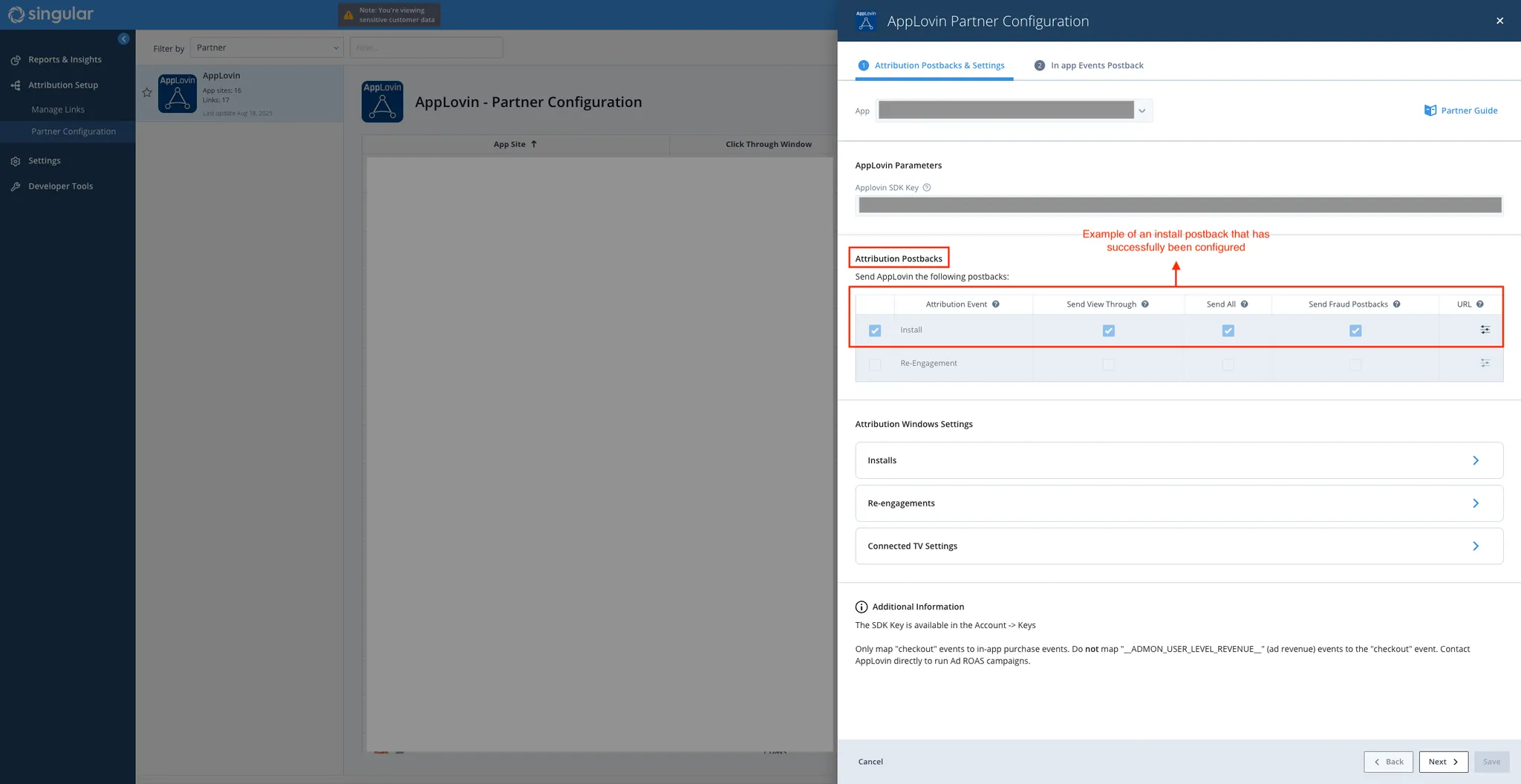The width and height of the screenshot is (1521, 784).
Task: Open Settings menu in sidebar
Action: click(45, 161)
